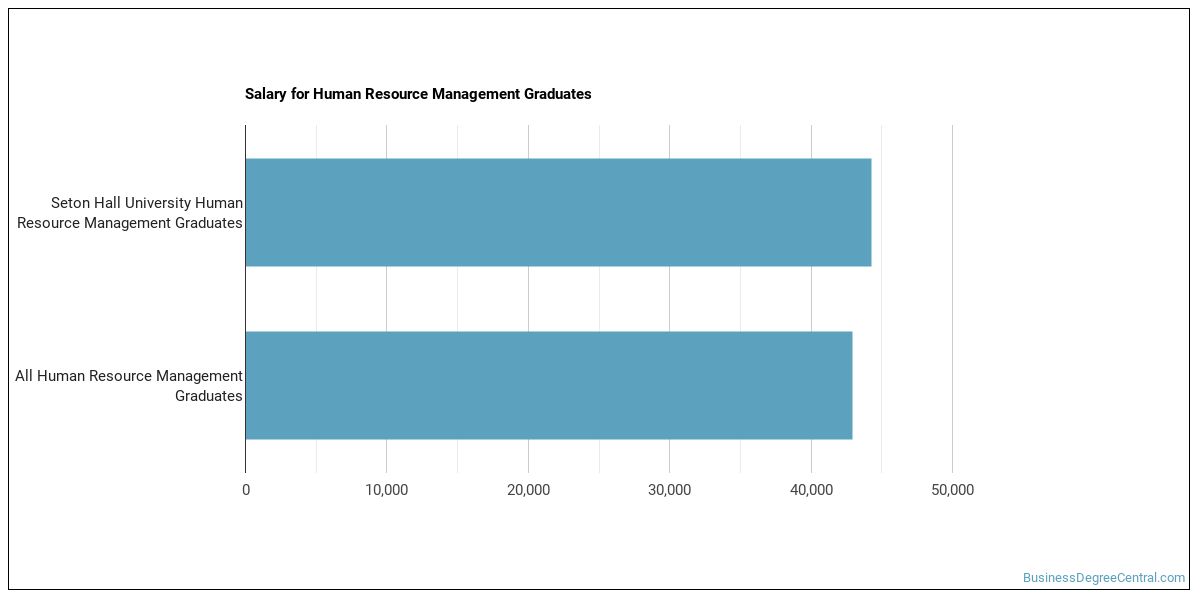
Task: Click the All Human Resource Management Graduates label
Action: pos(129,386)
